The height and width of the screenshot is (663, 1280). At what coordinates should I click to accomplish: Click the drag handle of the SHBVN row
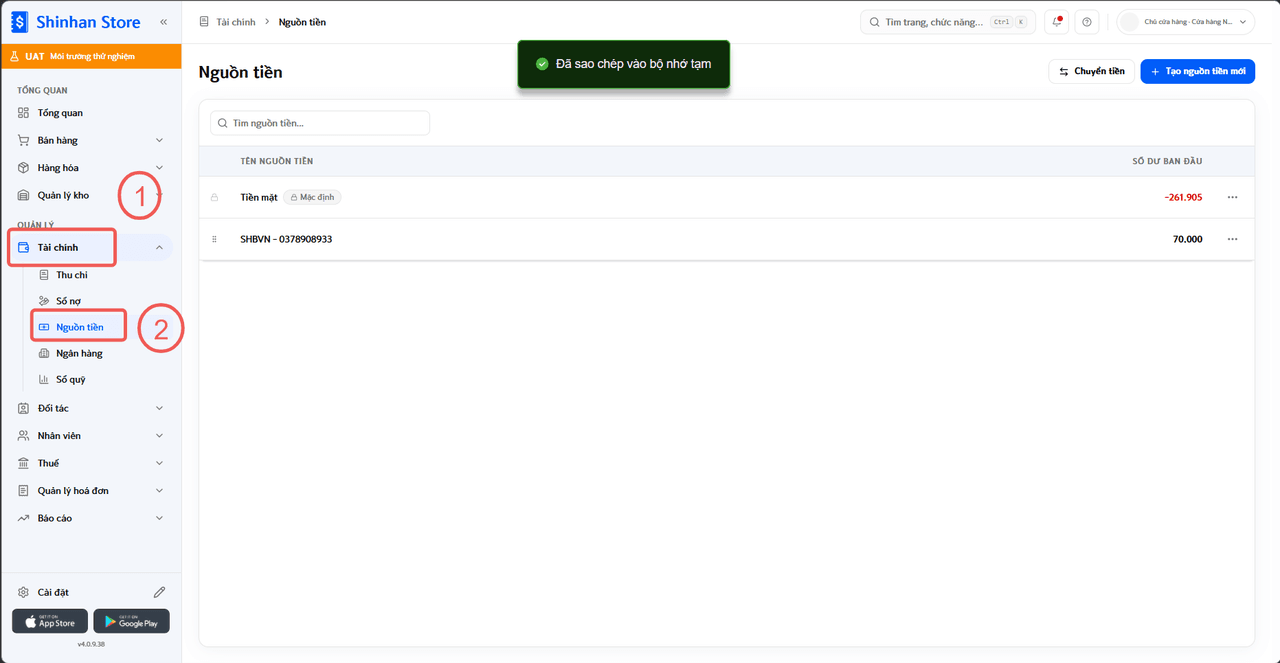coord(214,239)
